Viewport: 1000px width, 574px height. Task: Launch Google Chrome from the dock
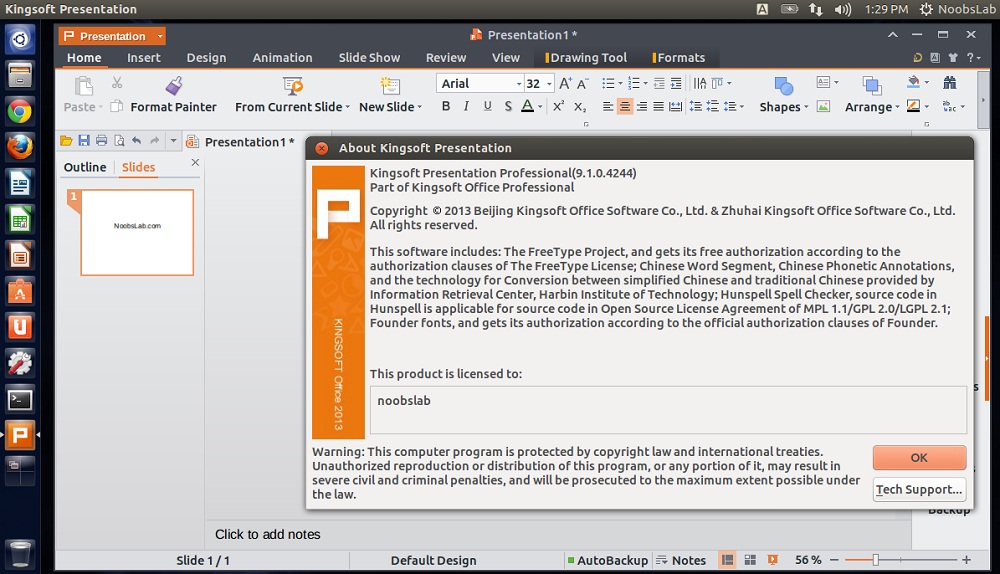(20, 112)
